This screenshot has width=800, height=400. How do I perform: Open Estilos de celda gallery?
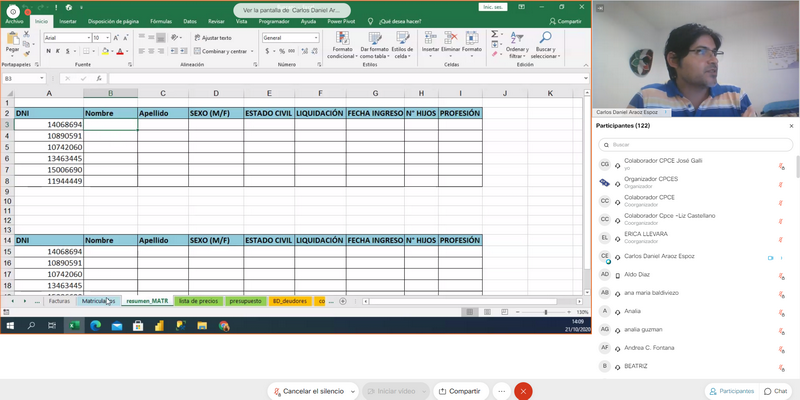pos(403,45)
